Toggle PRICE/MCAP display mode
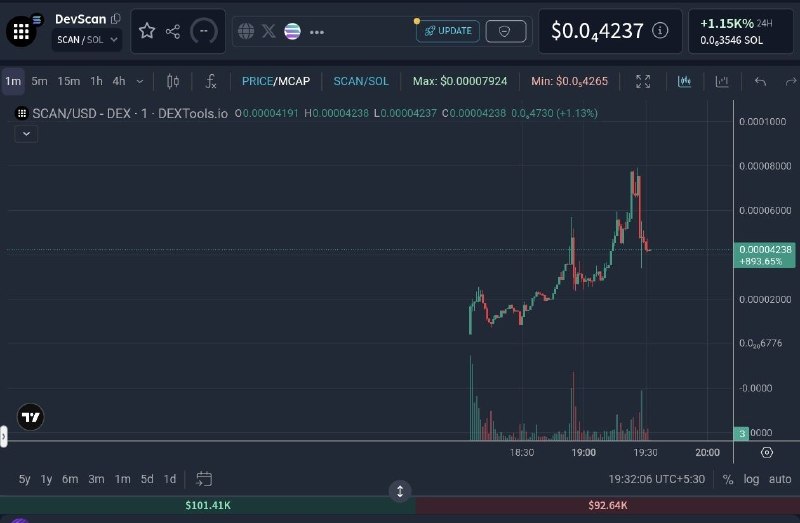This screenshot has height=523, width=800. [276, 81]
